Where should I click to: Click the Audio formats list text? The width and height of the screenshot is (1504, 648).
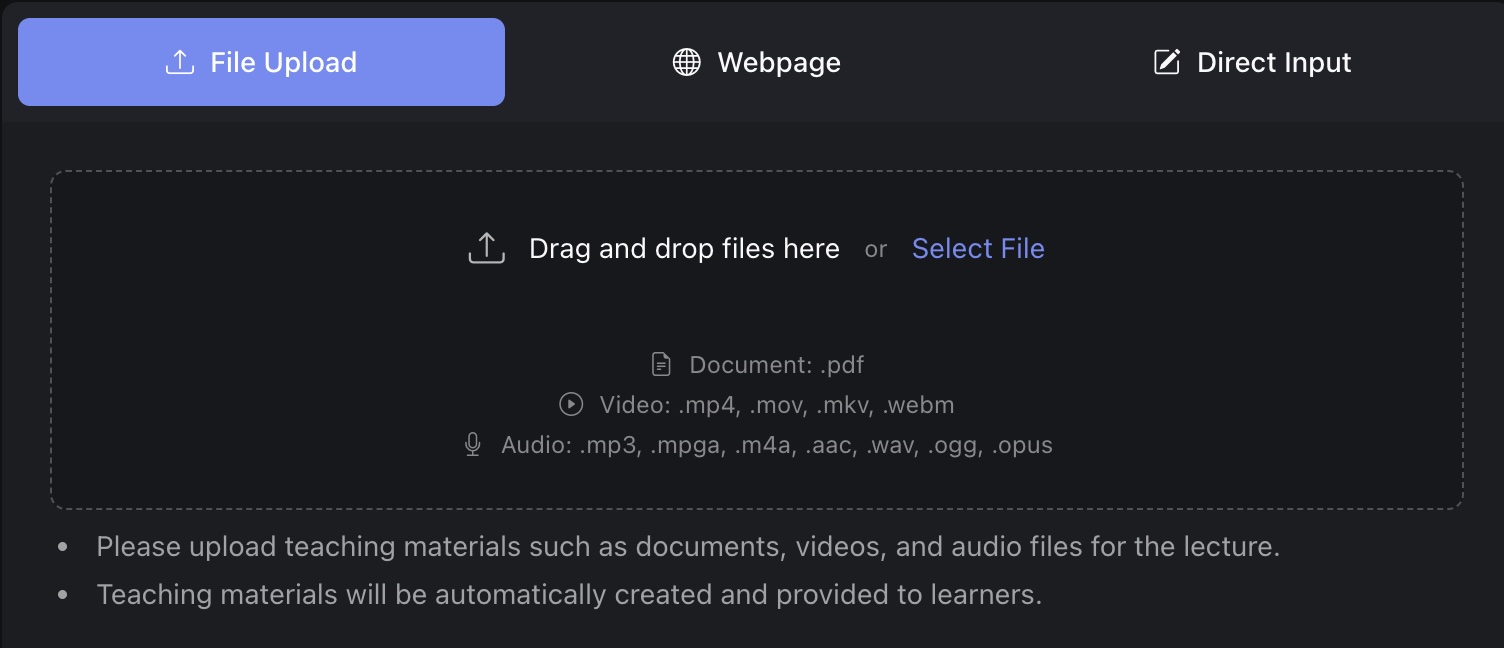click(776, 445)
